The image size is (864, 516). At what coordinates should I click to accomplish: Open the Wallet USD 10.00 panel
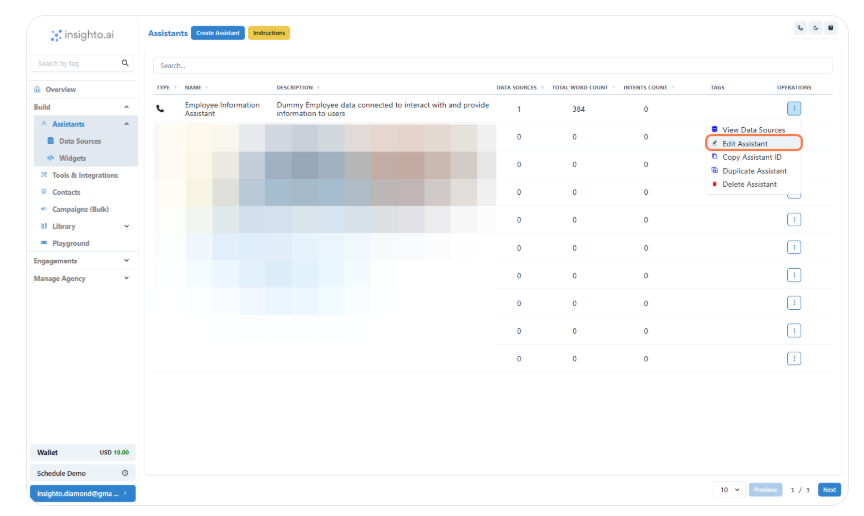point(83,453)
